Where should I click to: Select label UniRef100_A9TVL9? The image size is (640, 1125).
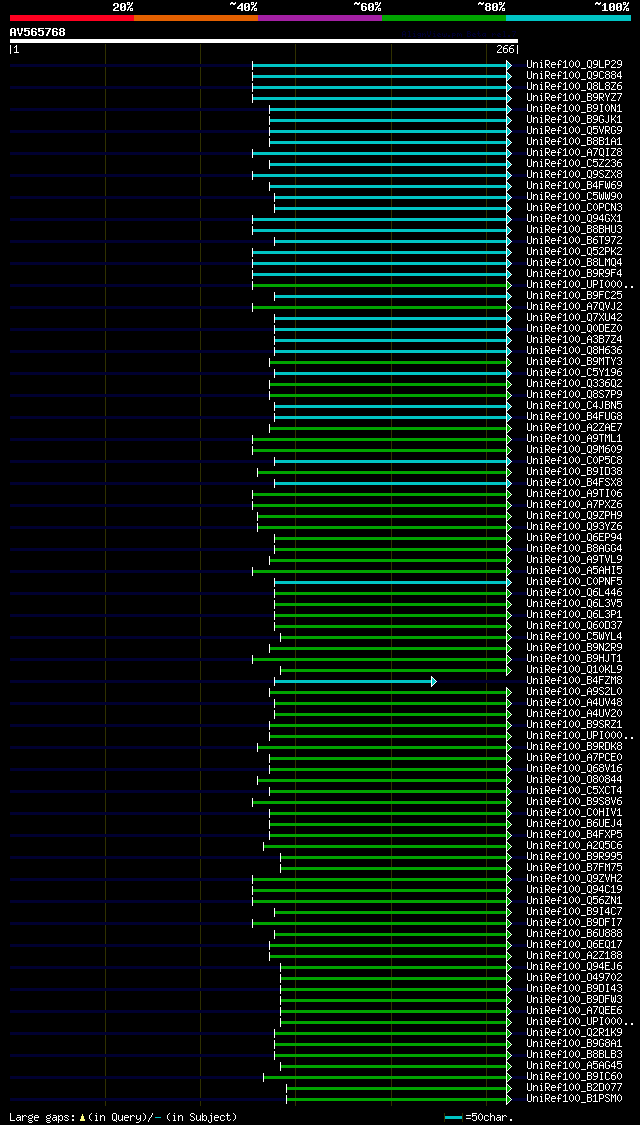click(x=574, y=560)
